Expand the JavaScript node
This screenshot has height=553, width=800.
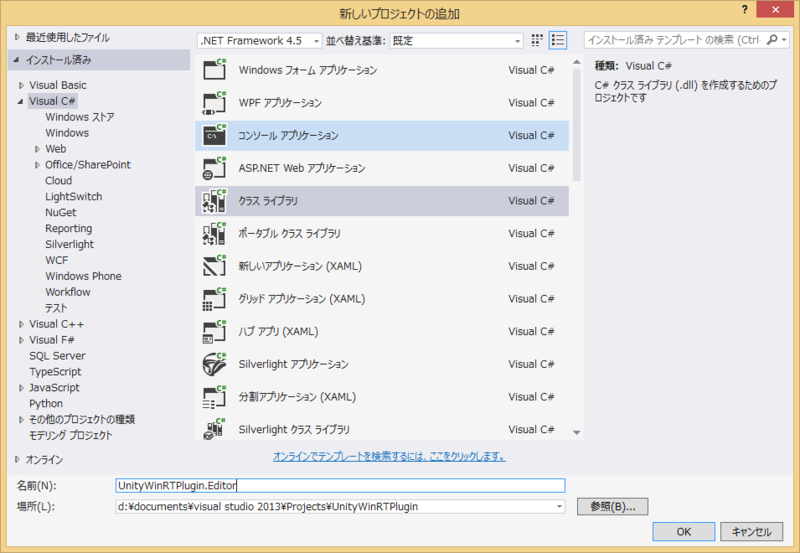pyautogui.click(x=21, y=388)
